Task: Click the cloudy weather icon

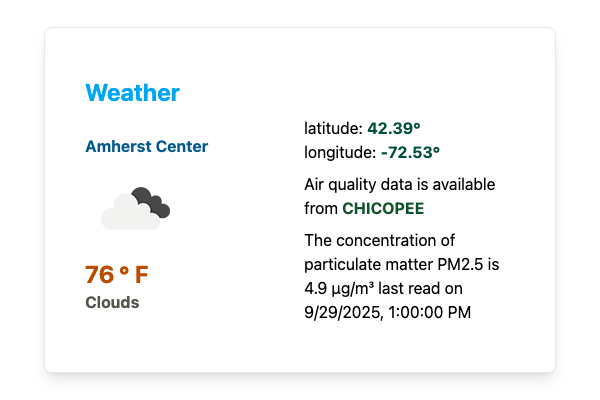Action: (x=135, y=208)
